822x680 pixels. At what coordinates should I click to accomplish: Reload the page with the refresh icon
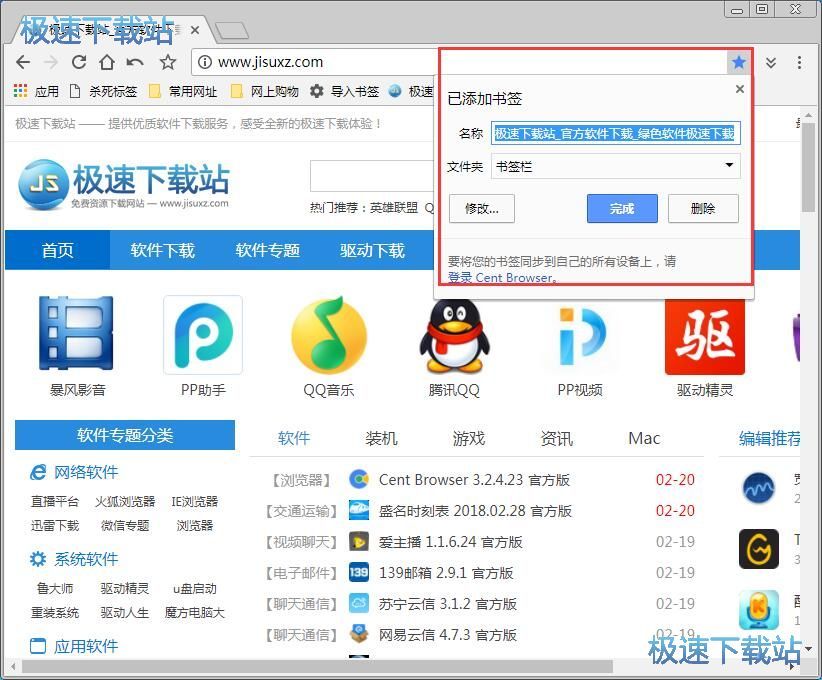coord(79,62)
